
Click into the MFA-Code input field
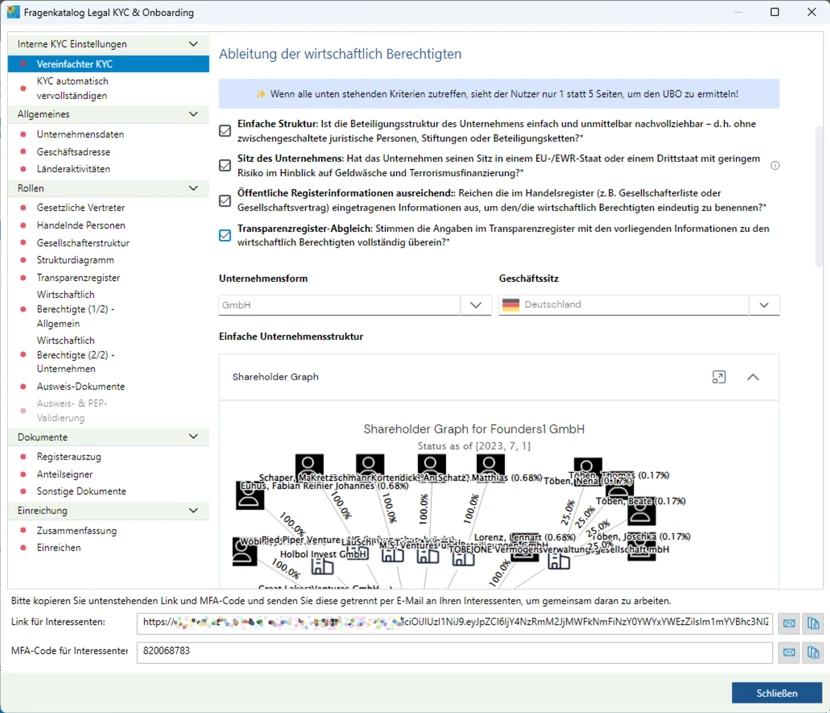[x=455, y=652]
